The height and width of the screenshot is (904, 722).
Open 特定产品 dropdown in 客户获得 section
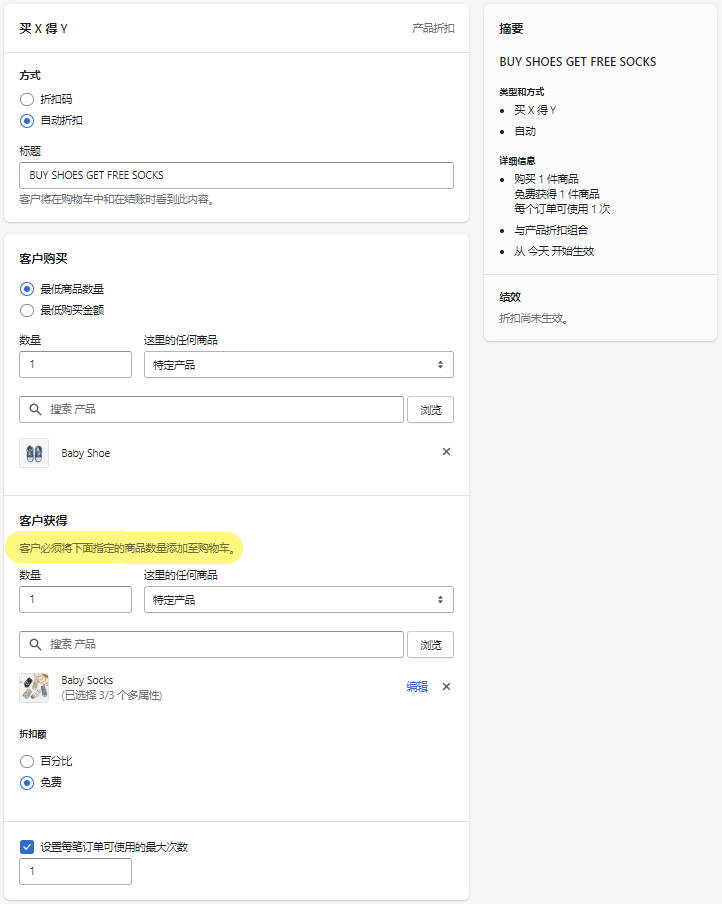click(x=299, y=600)
